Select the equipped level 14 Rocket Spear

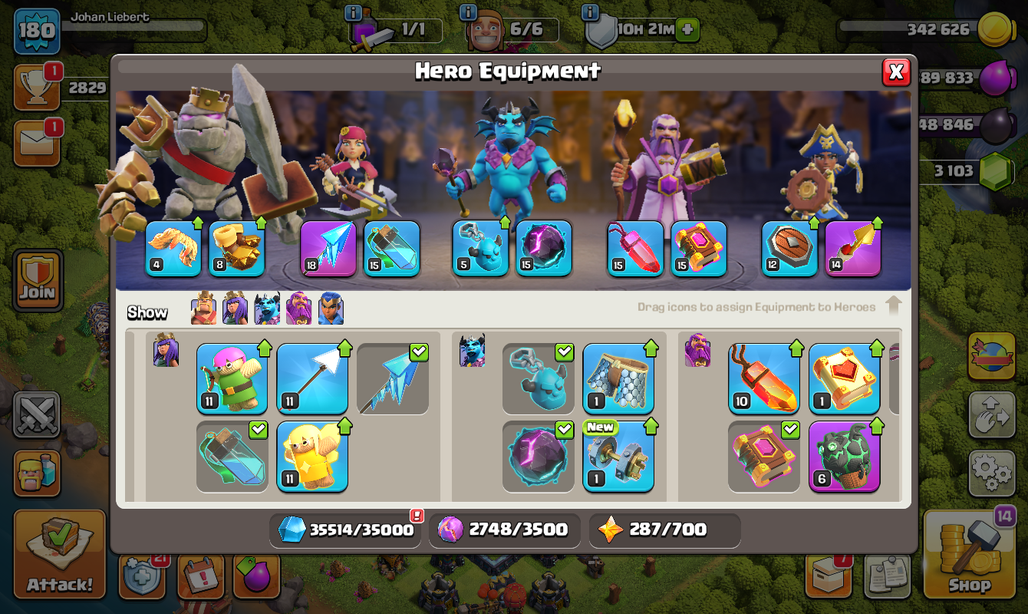tap(852, 248)
